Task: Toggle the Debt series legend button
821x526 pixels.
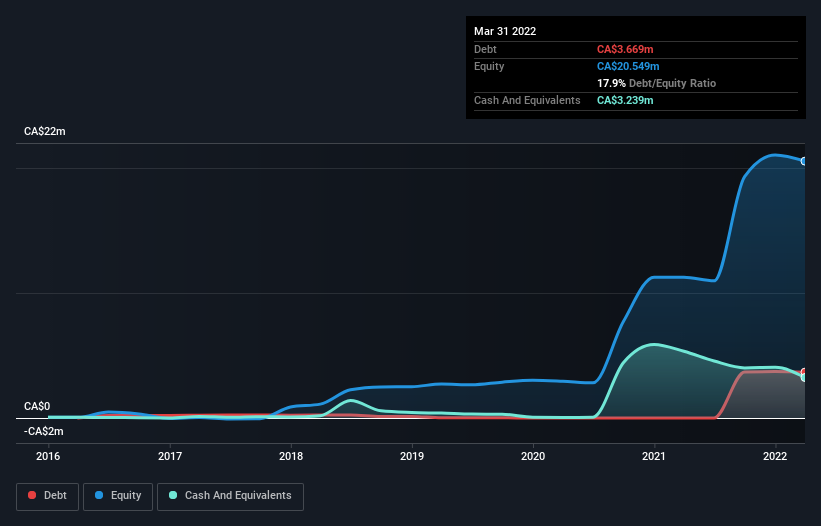Action: pyautogui.click(x=48, y=496)
